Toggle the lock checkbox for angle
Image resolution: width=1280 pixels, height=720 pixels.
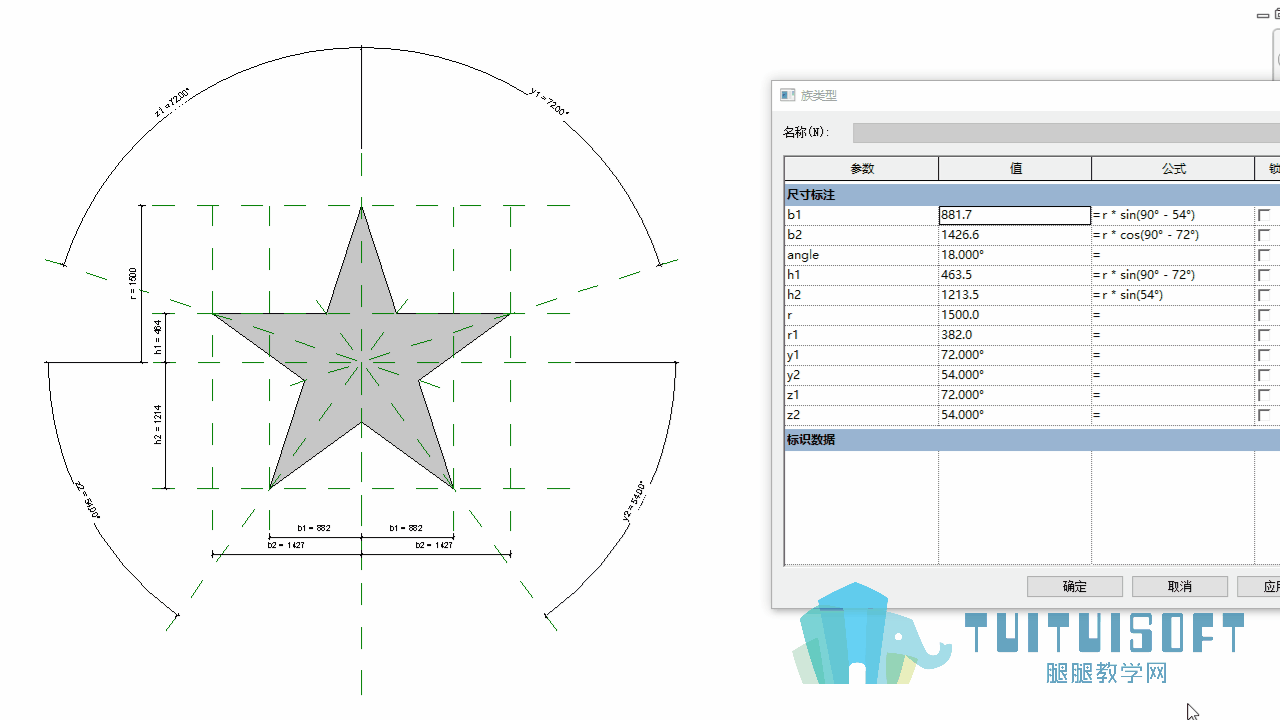1265,255
